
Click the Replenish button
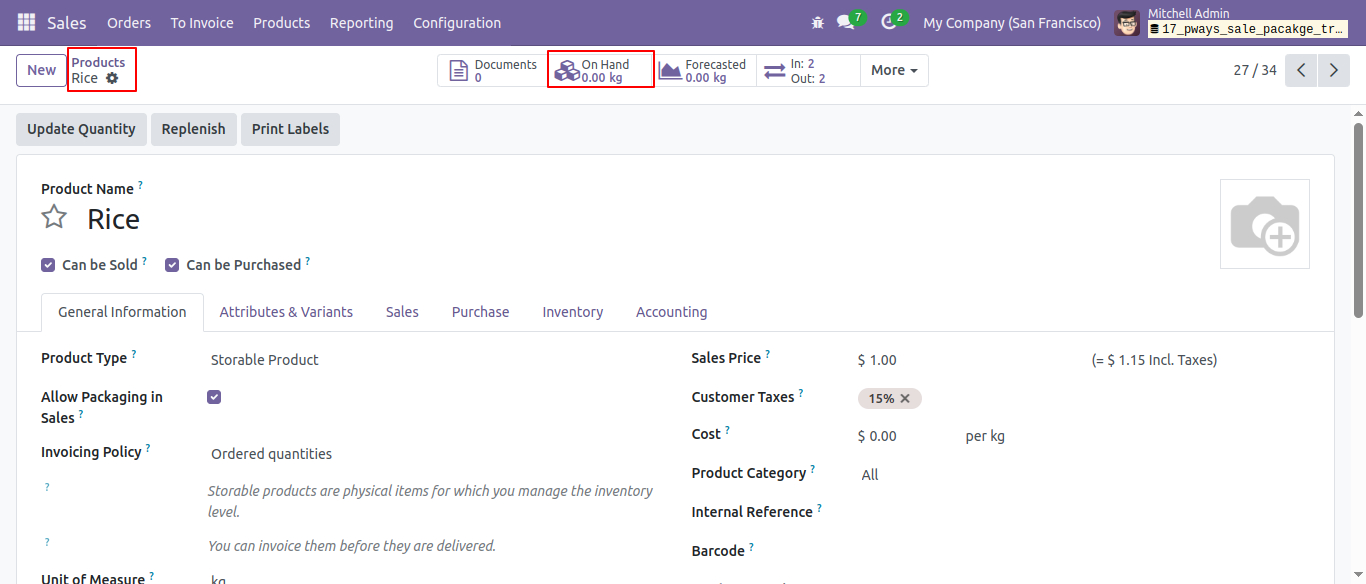coord(193,129)
